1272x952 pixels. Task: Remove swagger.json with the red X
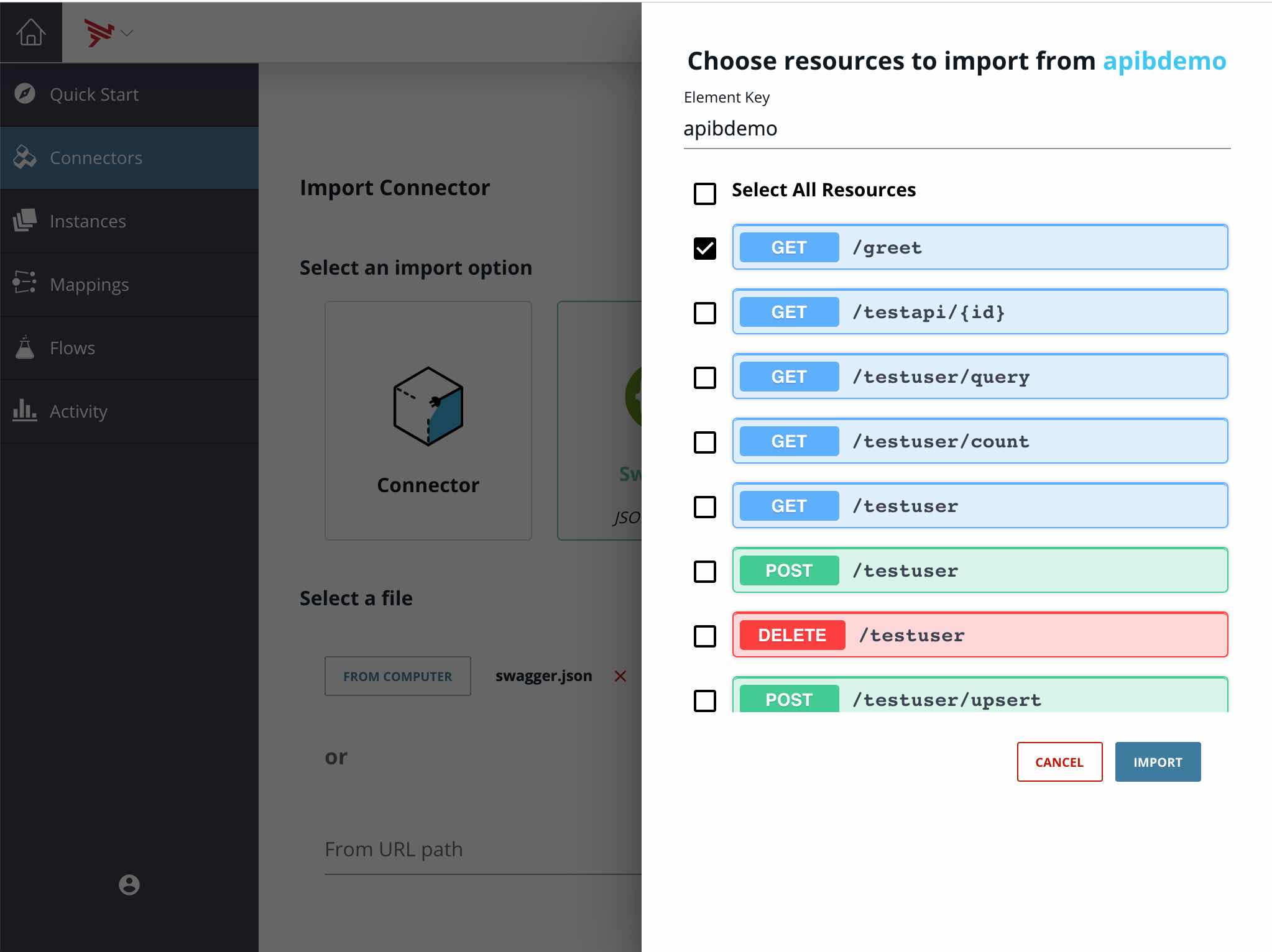pyautogui.click(x=620, y=676)
